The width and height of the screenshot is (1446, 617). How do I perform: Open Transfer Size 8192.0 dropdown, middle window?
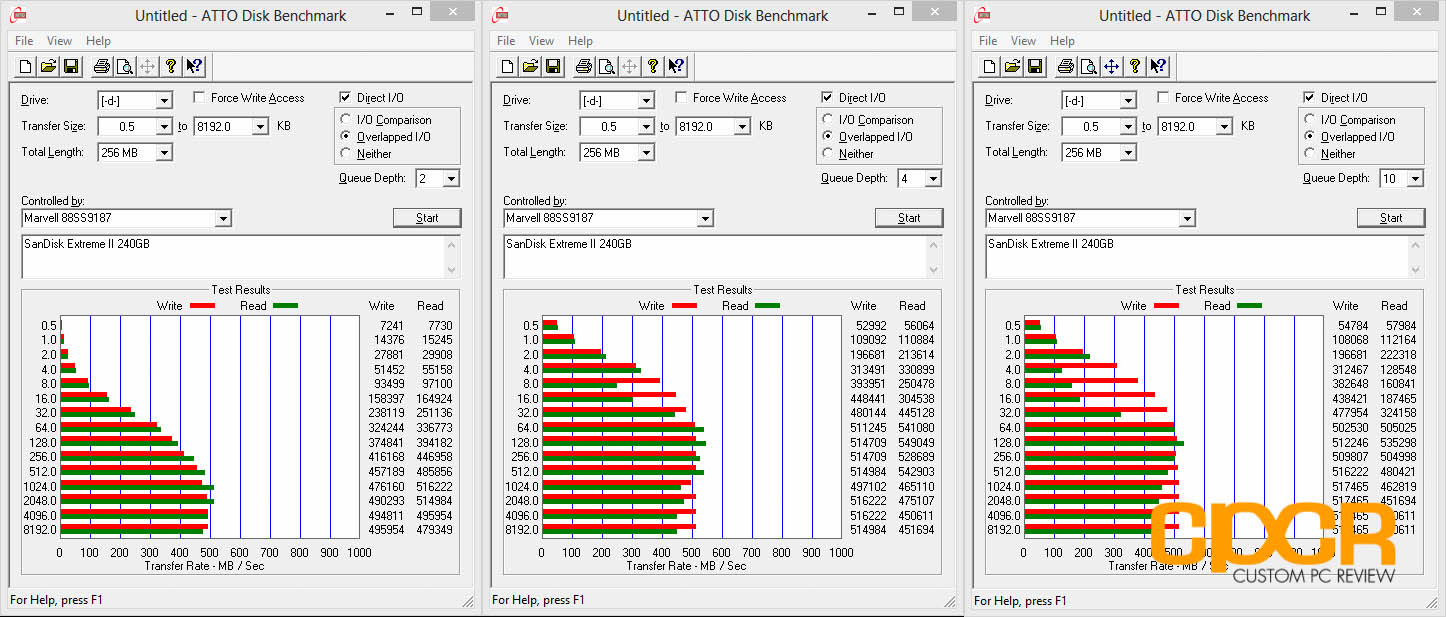coord(742,126)
